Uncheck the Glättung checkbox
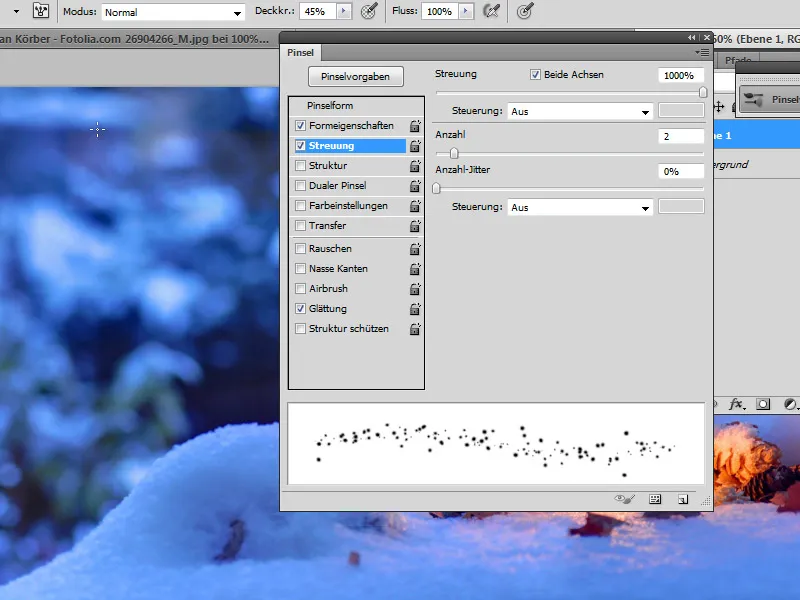The width and height of the screenshot is (800, 600). [x=301, y=309]
